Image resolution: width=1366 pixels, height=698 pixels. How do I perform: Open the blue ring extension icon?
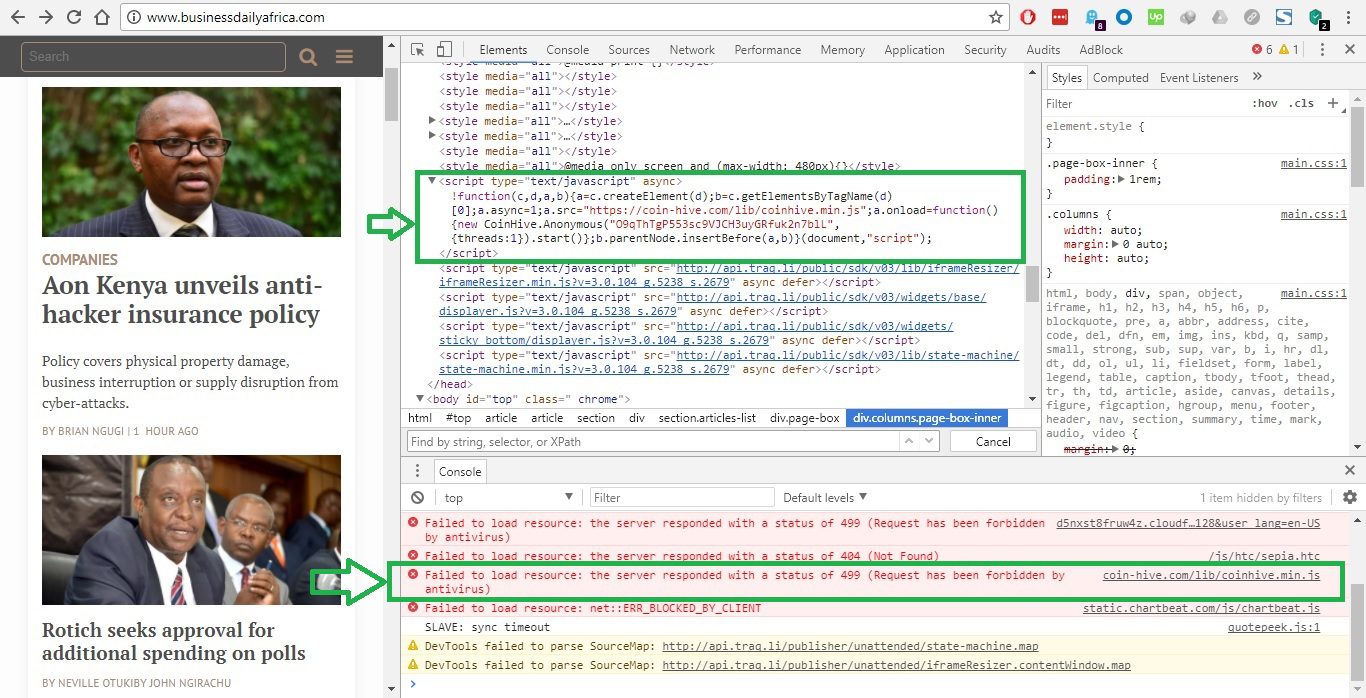point(1123,17)
